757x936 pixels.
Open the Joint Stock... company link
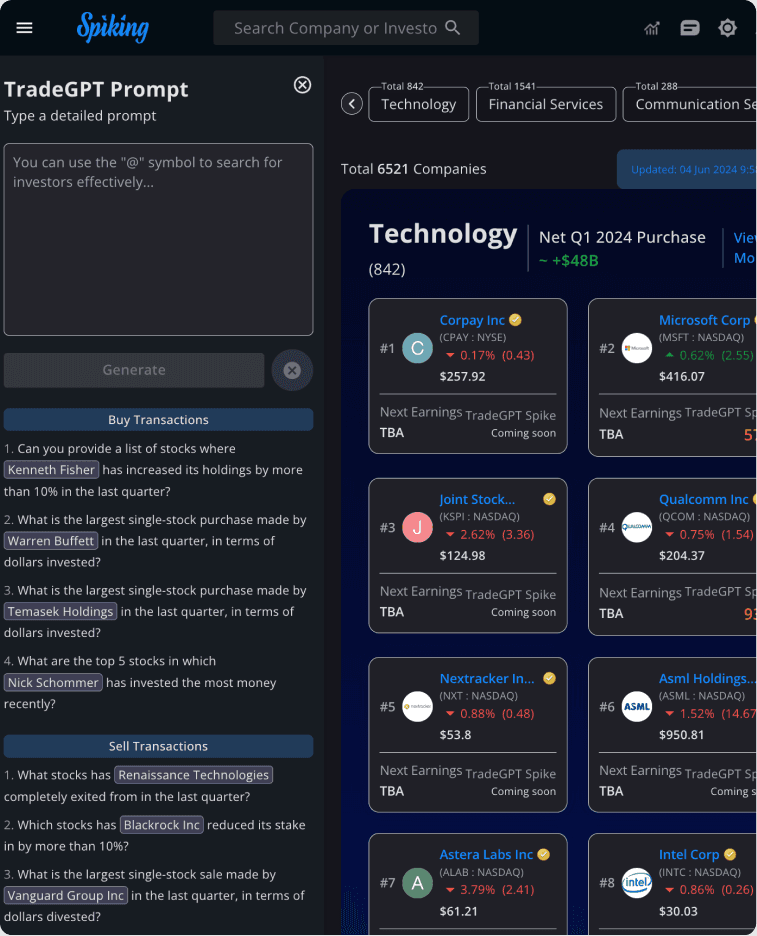coord(477,500)
